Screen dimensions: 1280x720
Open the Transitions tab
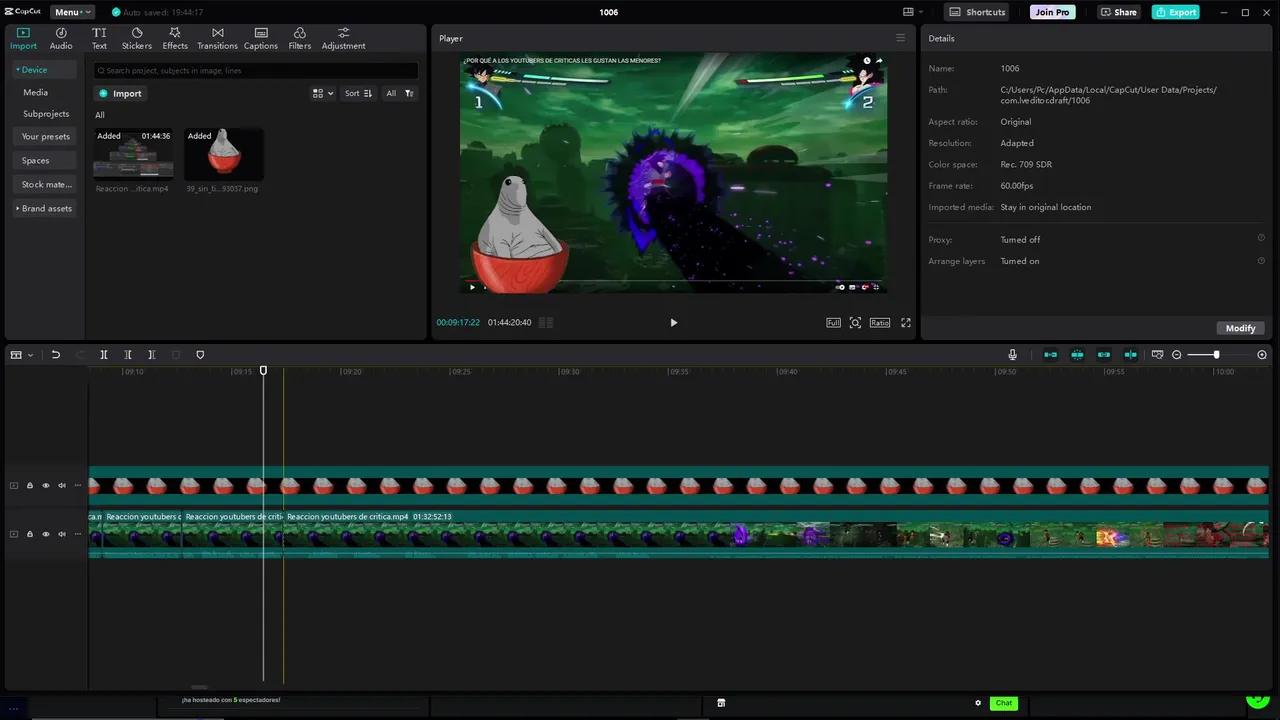[217, 39]
